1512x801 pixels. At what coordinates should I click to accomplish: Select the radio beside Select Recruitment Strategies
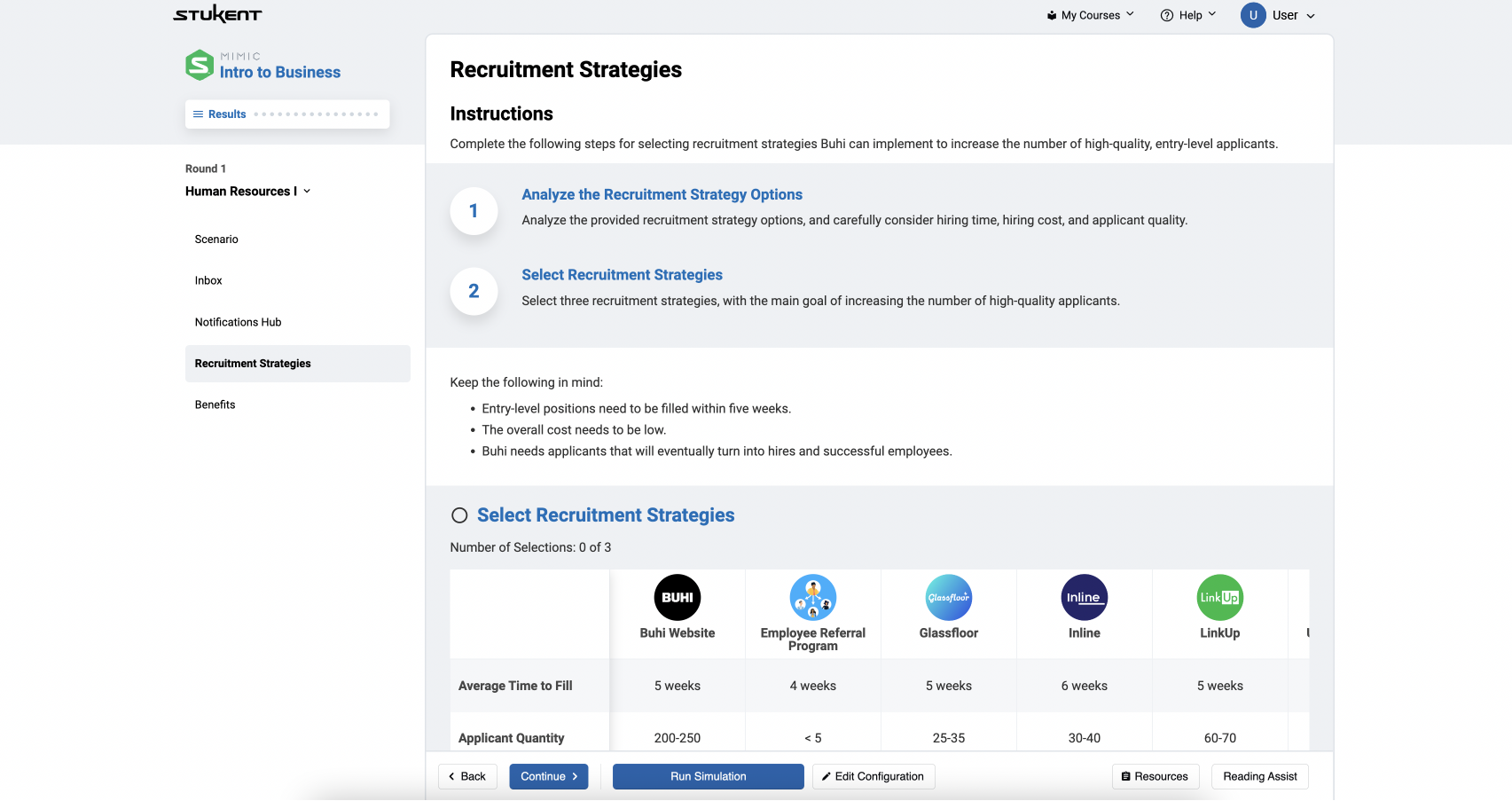(x=460, y=514)
